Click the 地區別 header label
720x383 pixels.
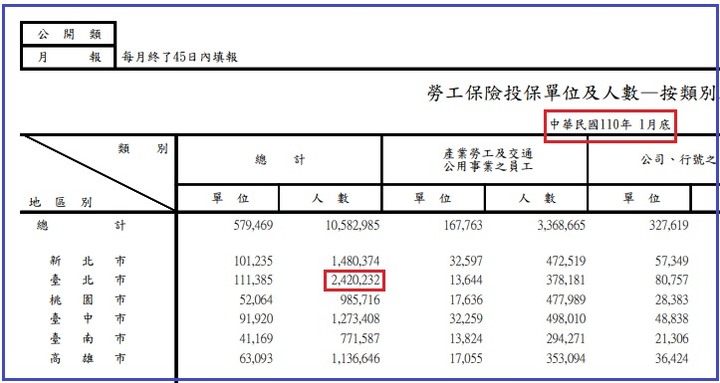(60, 202)
